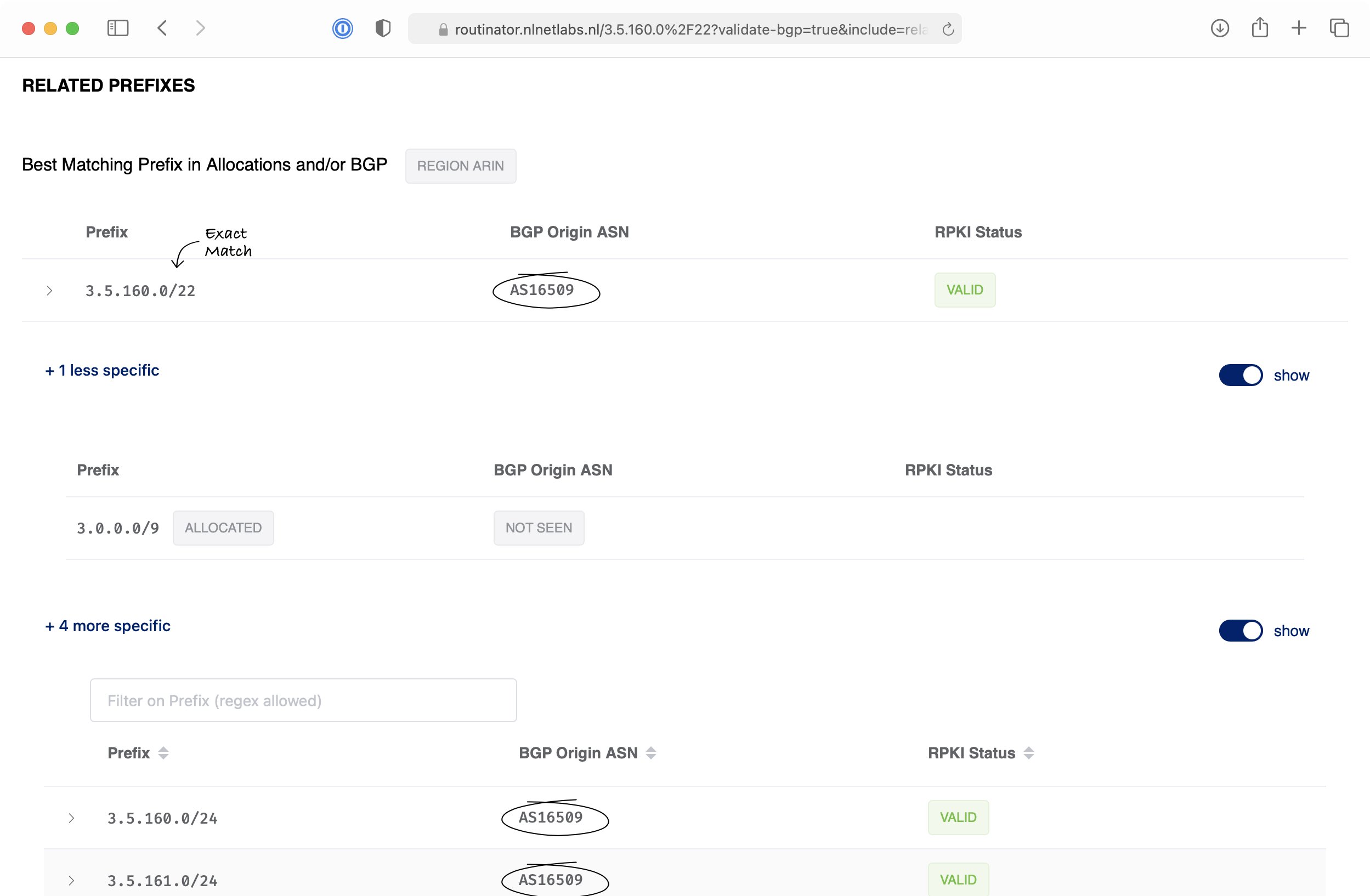
Task: Click the '+ 4 more specific' link
Action: tap(107, 626)
